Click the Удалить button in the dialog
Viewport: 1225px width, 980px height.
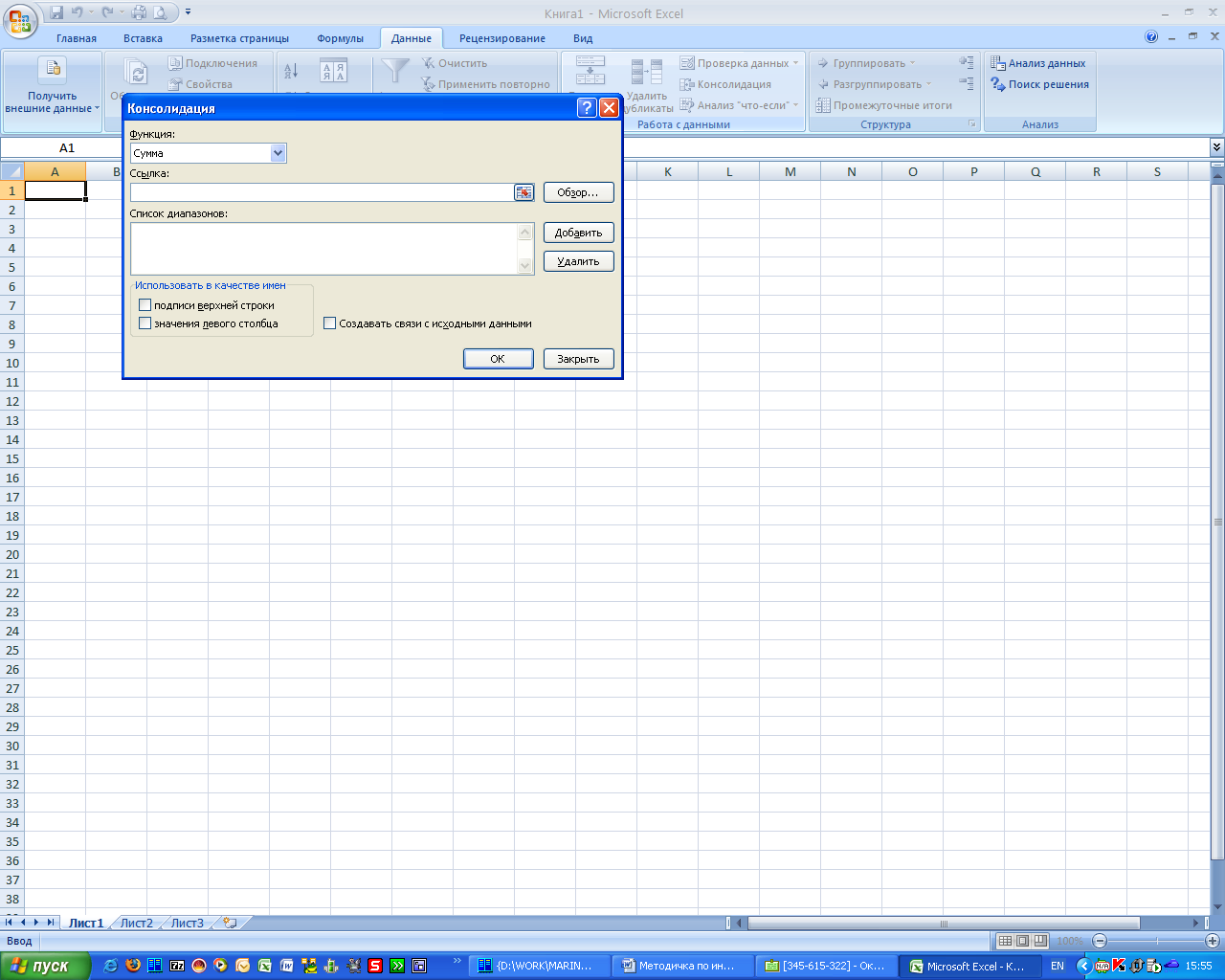tap(578, 261)
